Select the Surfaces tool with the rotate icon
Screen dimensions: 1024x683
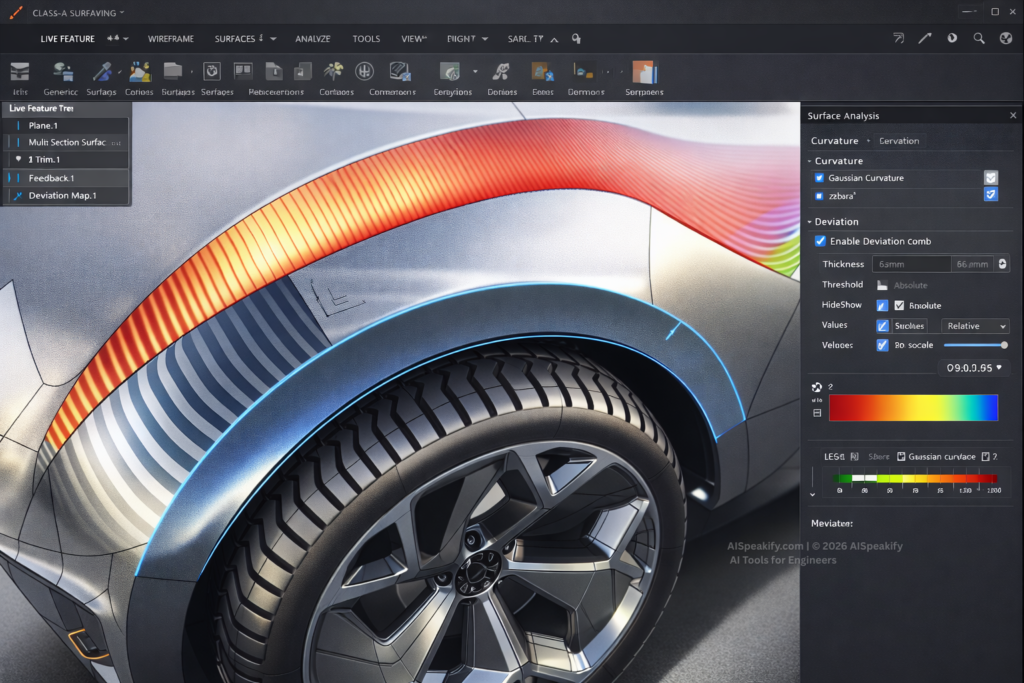(211, 73)
